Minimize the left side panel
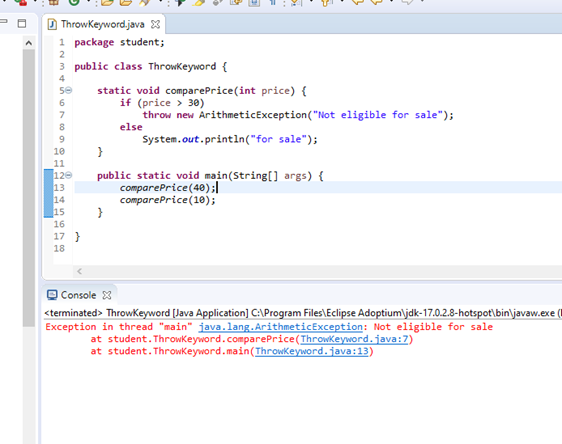The width and height of the screenshot is (562, 444). click(4, 22)
